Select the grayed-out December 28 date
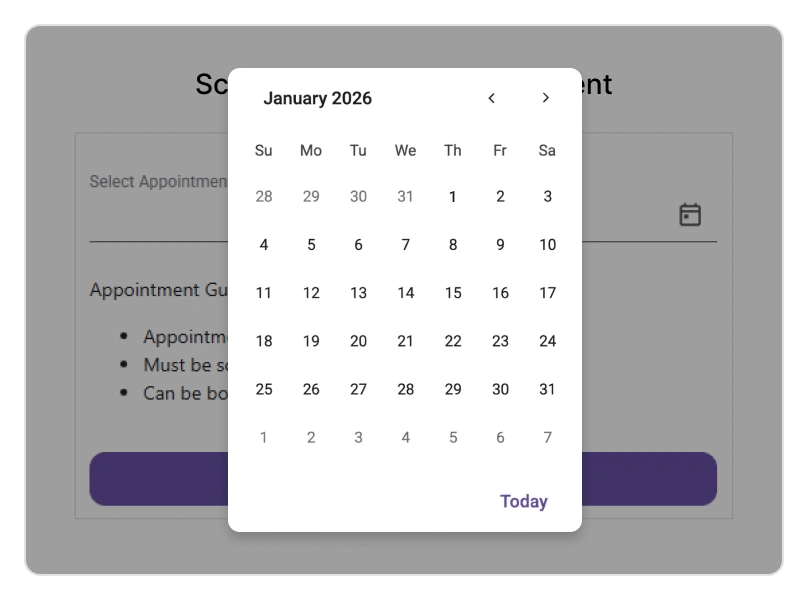The image size is (808, 600). tap(263, 196)
